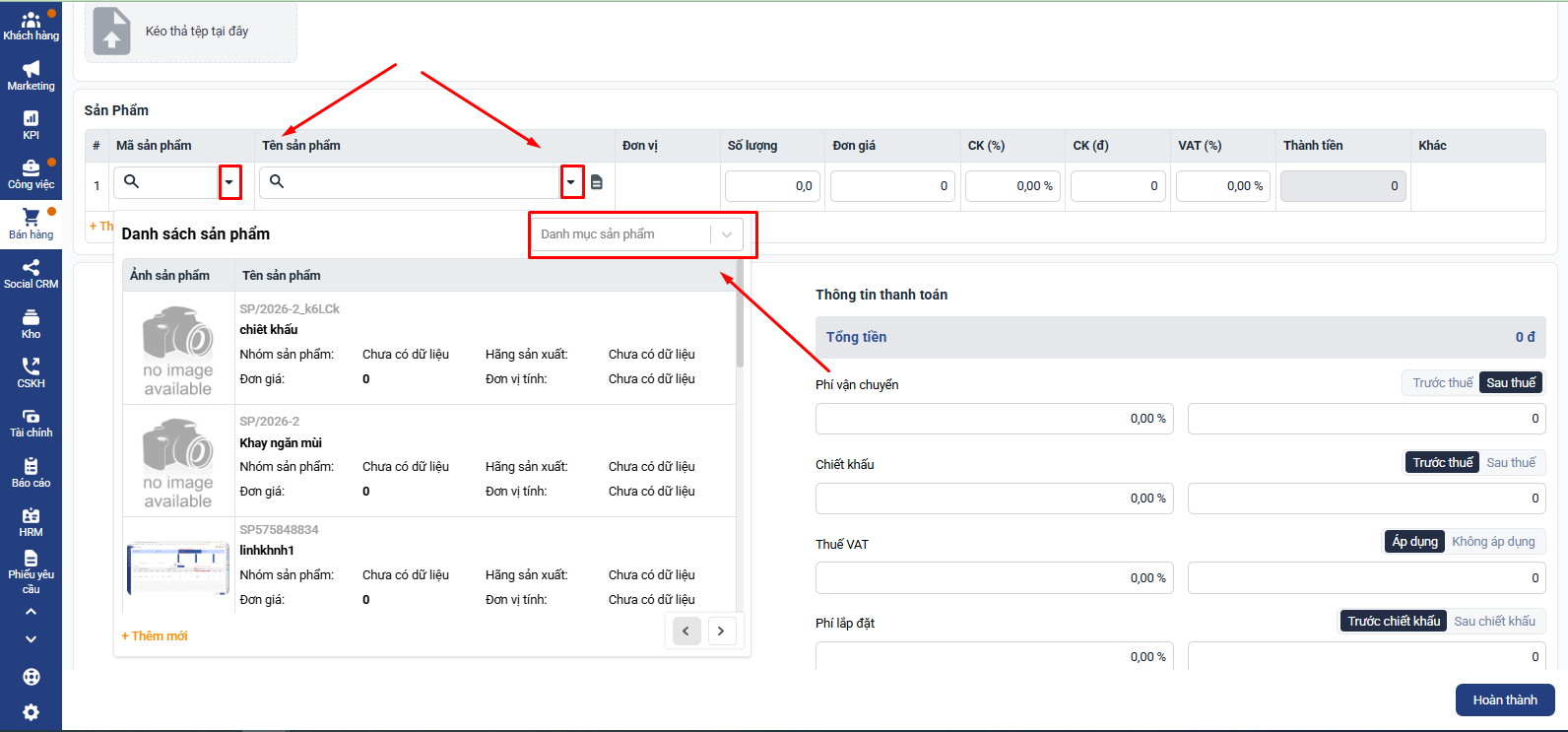Open the Khách hàng sidebar module
The image size is (1568, 732).
click(x=31, y=26)
